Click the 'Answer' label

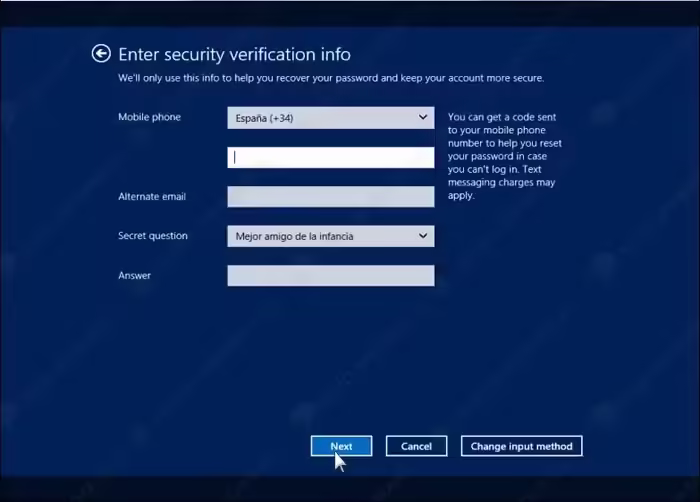(x=134, y=276)
